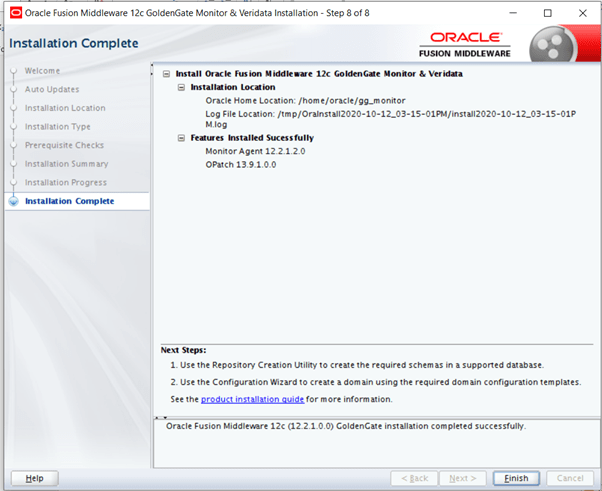Viewport: 602px width, 491px height.
Task: Select the Prerequisite Checks step
Action: (65, 145)
